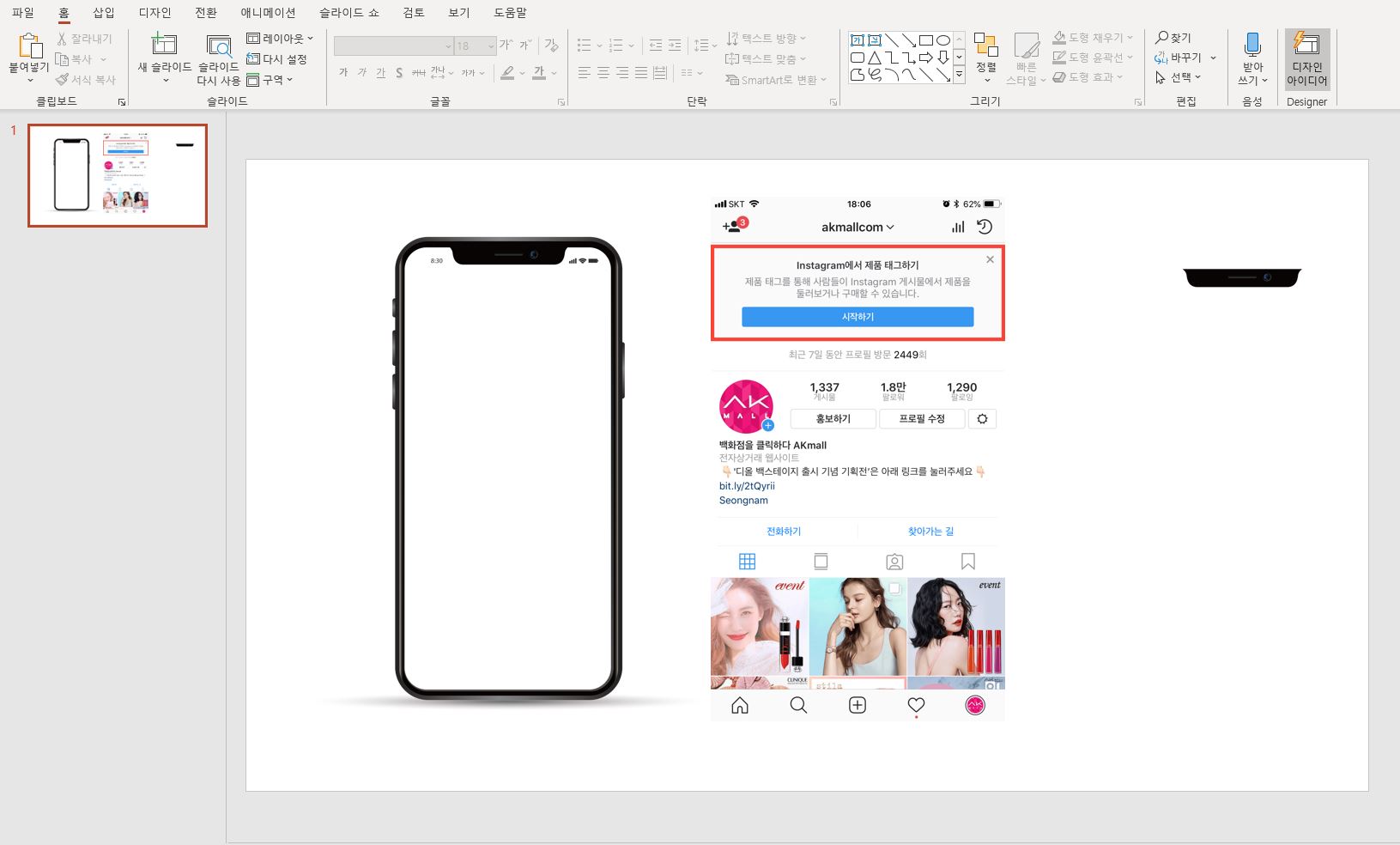Open the 검토 review tab
Screen dimensions: 1400x845
(x=414, y=13)
